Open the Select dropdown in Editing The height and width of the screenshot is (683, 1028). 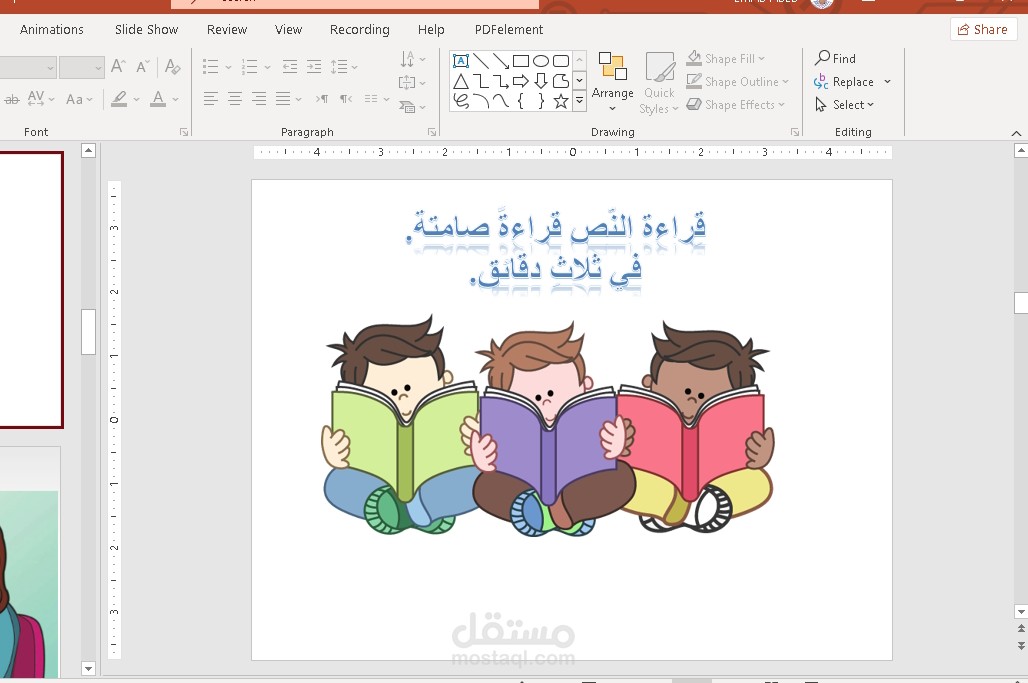click(x=844, y=104)
